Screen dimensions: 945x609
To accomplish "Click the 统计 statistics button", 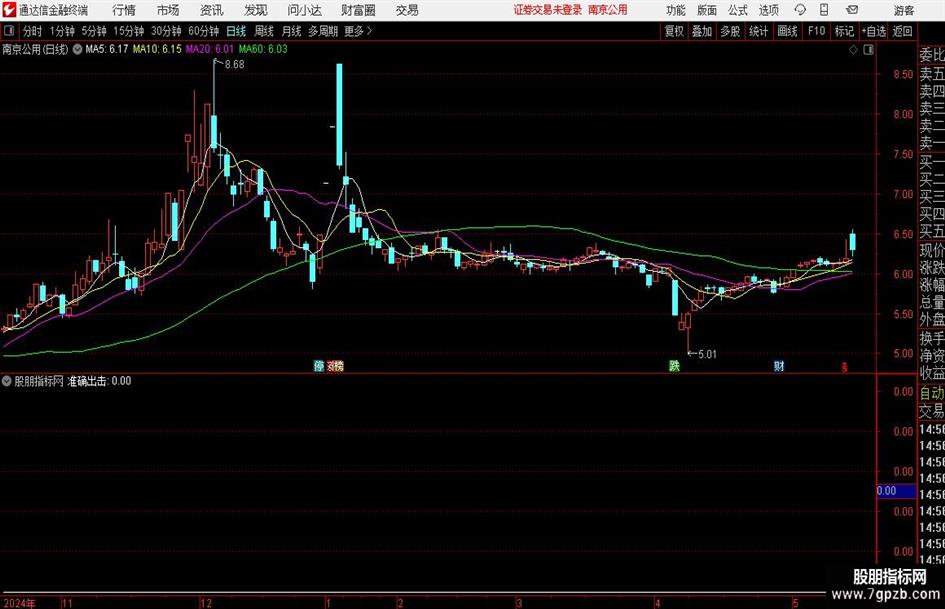I will (759, 31).
